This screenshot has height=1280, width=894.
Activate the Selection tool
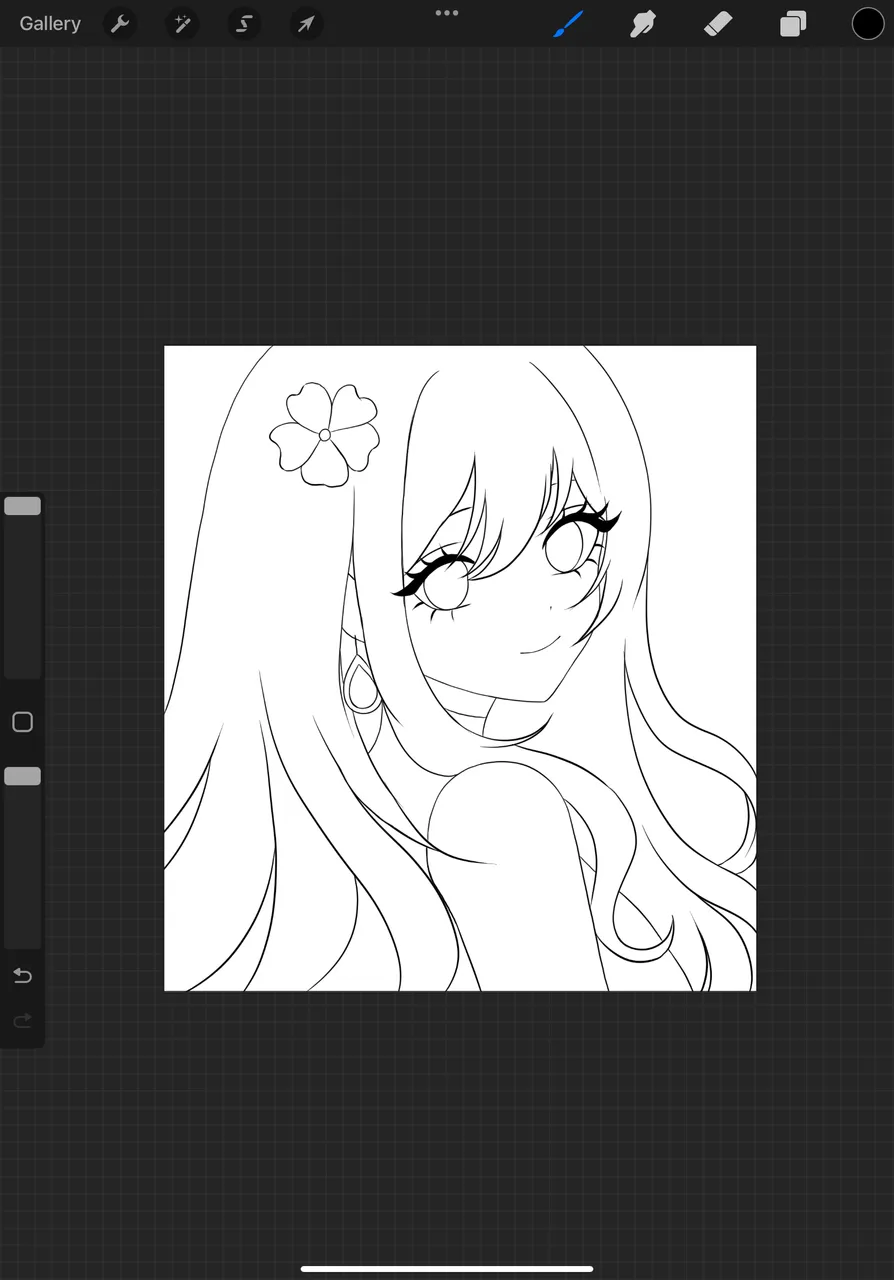pos(244,23)
